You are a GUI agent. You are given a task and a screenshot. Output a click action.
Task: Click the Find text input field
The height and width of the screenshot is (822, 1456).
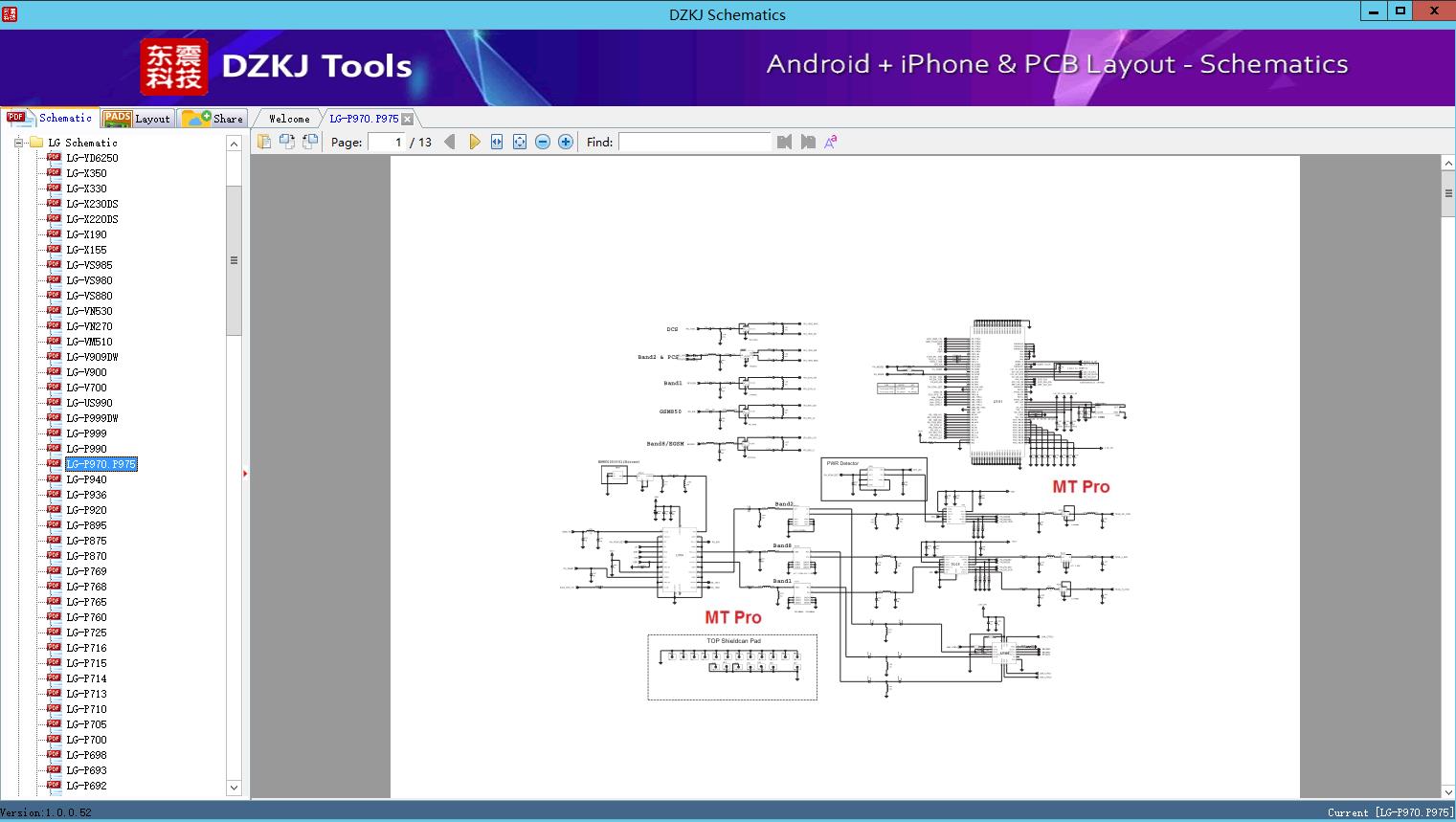coord(694,142)
